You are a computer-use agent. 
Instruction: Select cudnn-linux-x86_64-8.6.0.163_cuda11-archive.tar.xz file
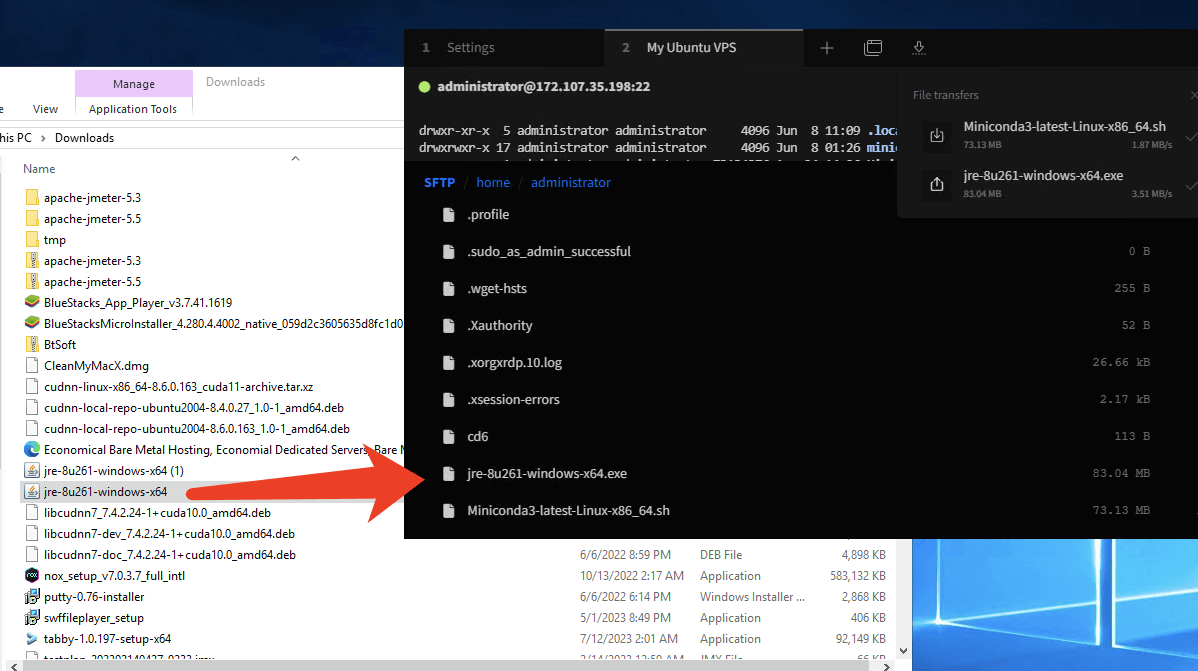(179, 387)
